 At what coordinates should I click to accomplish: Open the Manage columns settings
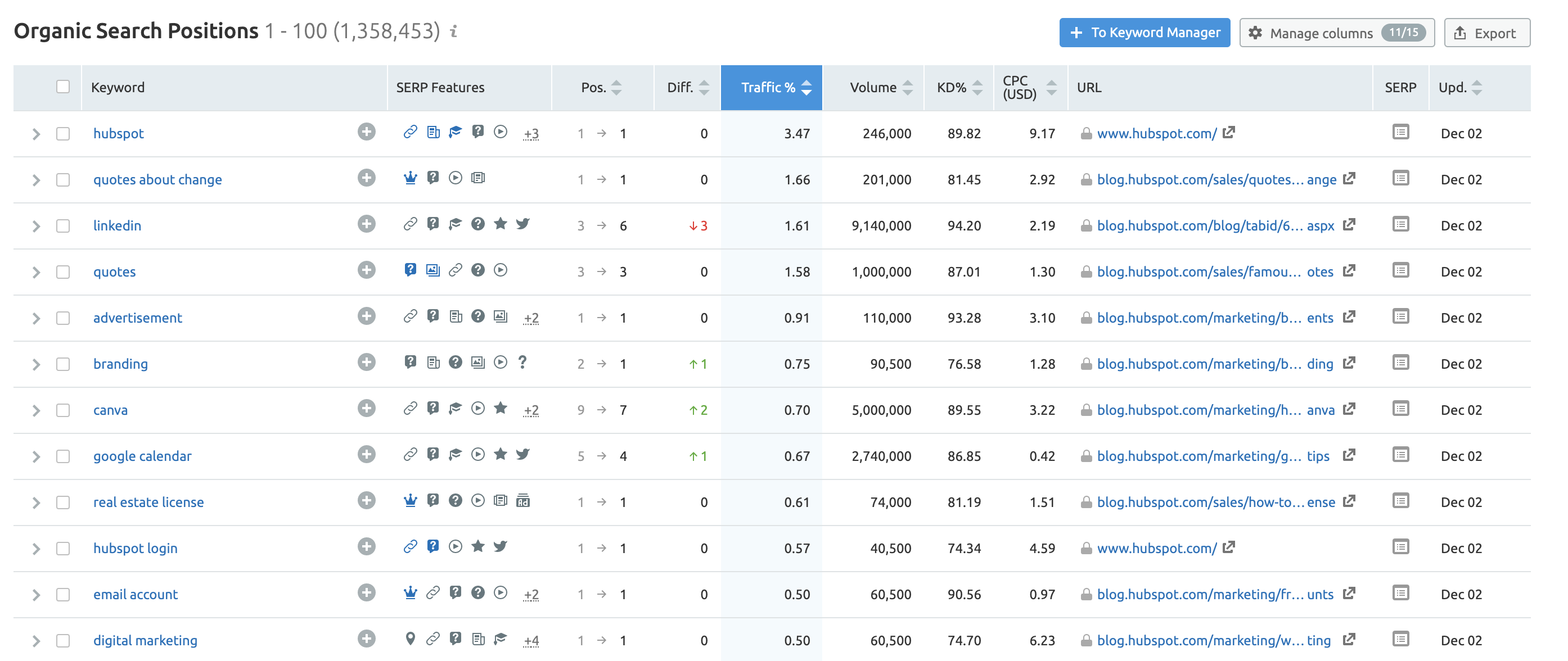1336,33
